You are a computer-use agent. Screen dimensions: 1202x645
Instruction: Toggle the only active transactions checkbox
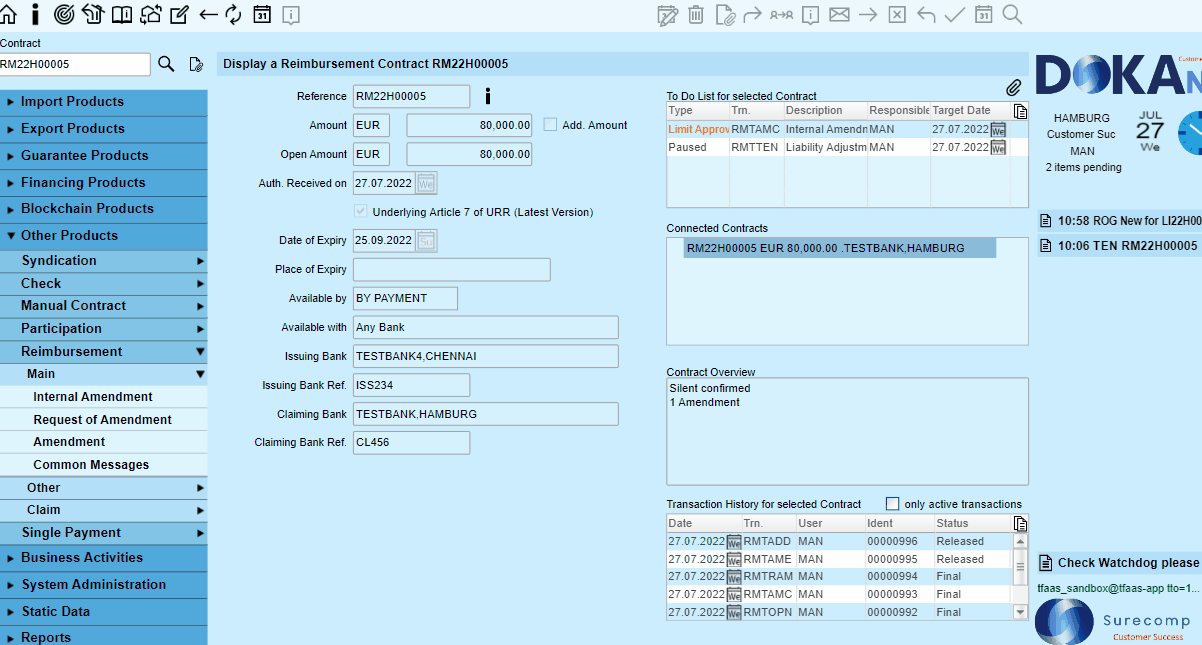coord(893,504)
